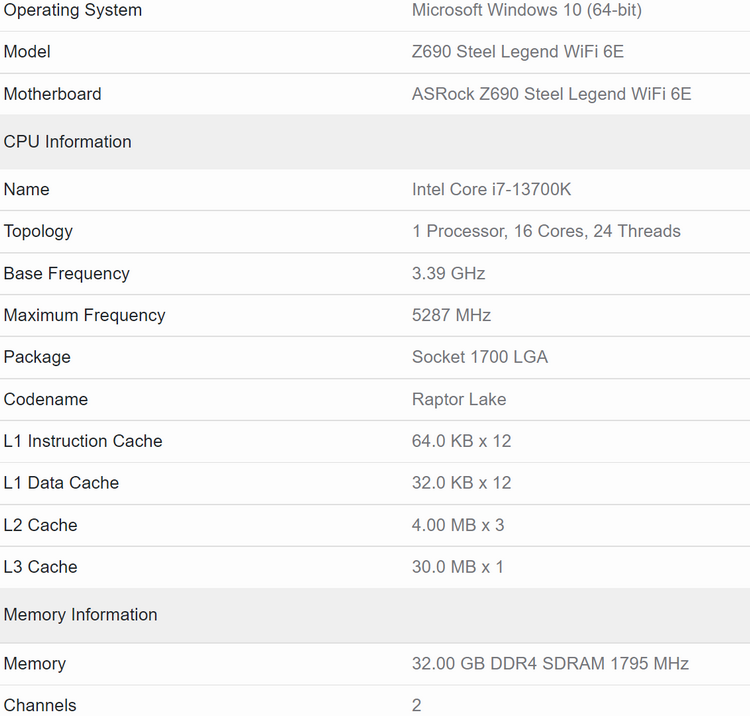The image size is (750, 716).
Task: Click the Model row label
Action: [27, 52]
